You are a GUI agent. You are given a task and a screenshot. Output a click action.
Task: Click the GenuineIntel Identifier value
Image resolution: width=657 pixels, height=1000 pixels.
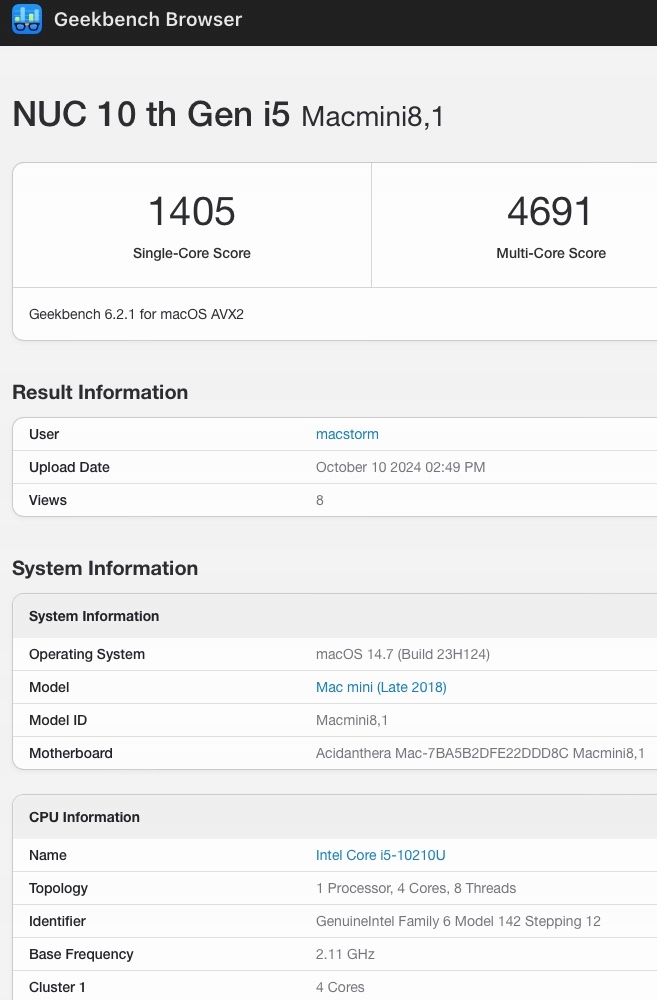click(458, 921)
